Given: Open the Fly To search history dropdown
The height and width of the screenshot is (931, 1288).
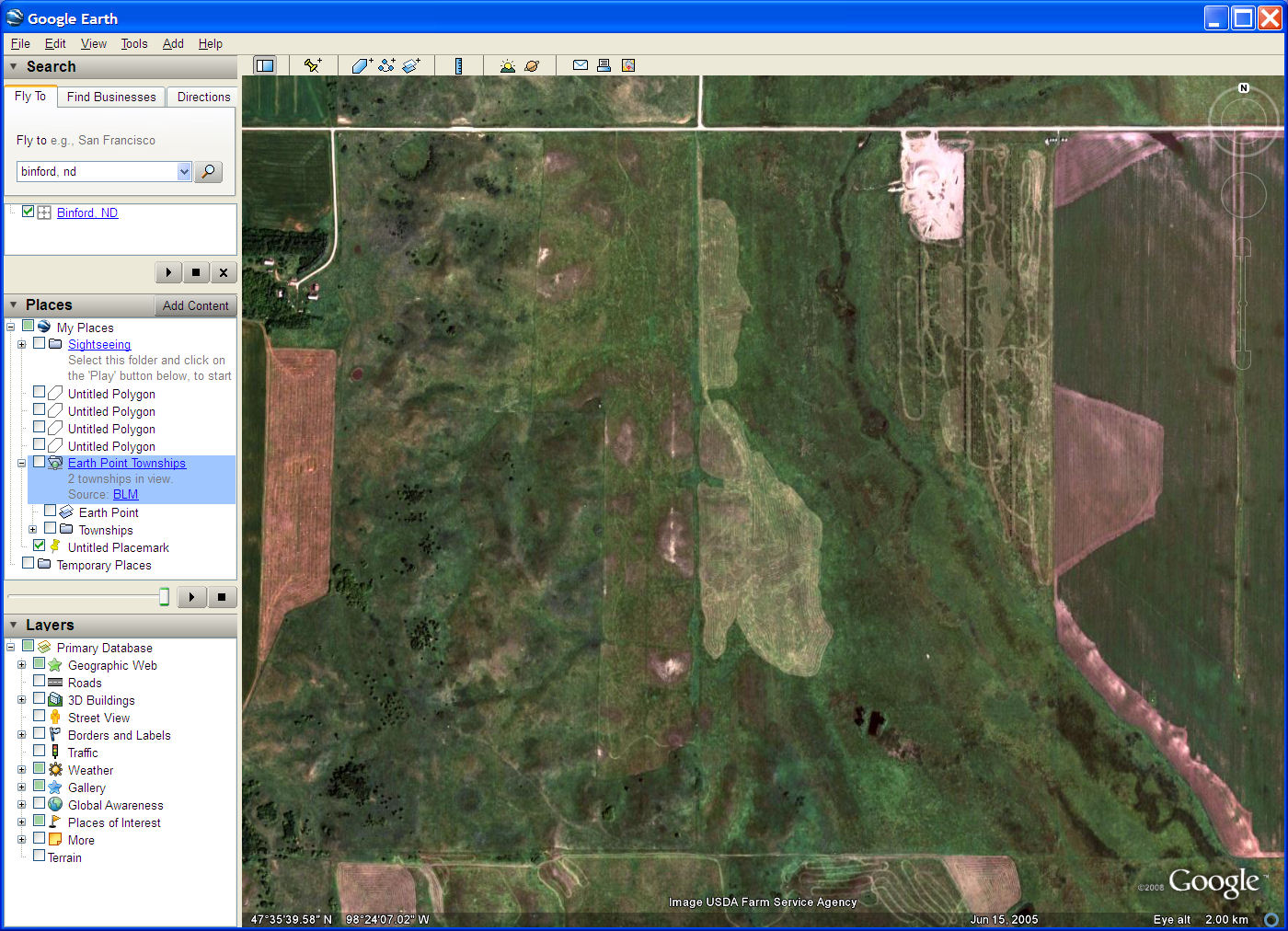Looking at the screenshot, I should tap(184, 171).
